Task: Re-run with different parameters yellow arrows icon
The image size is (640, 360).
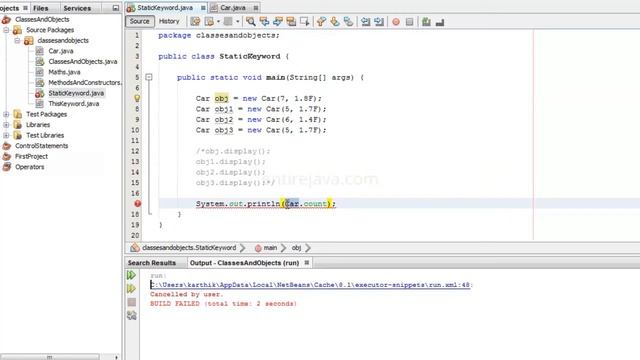Action: [x=131, y=289]
